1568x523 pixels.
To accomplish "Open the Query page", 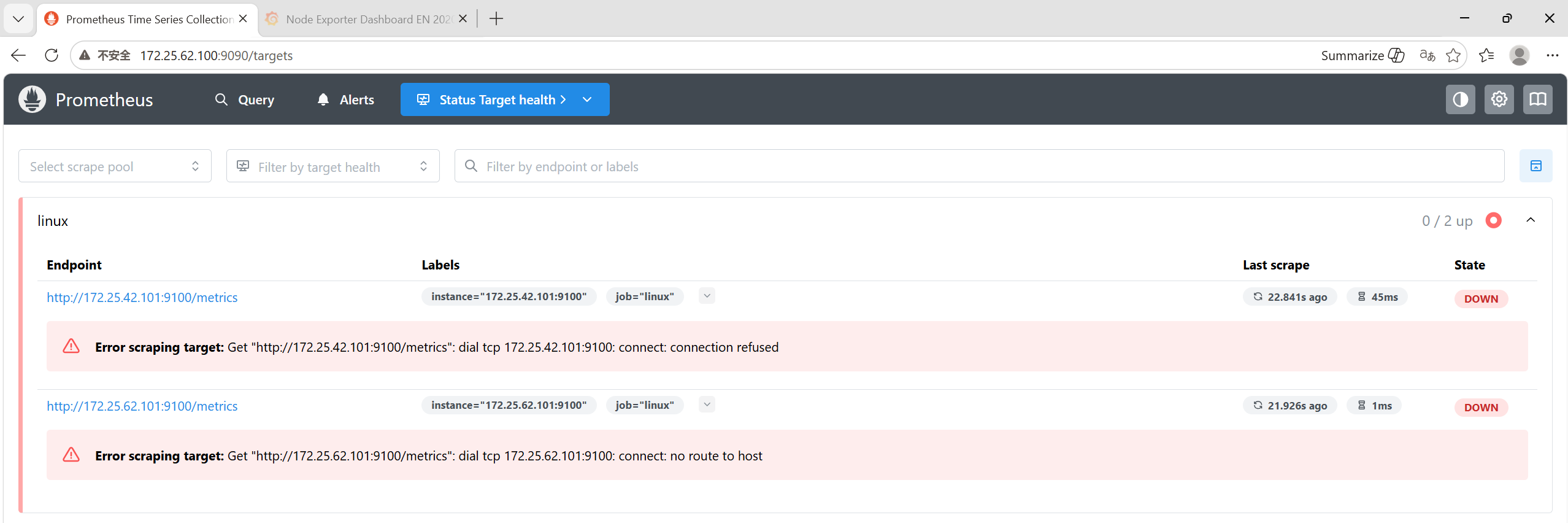I will [245, 99].
